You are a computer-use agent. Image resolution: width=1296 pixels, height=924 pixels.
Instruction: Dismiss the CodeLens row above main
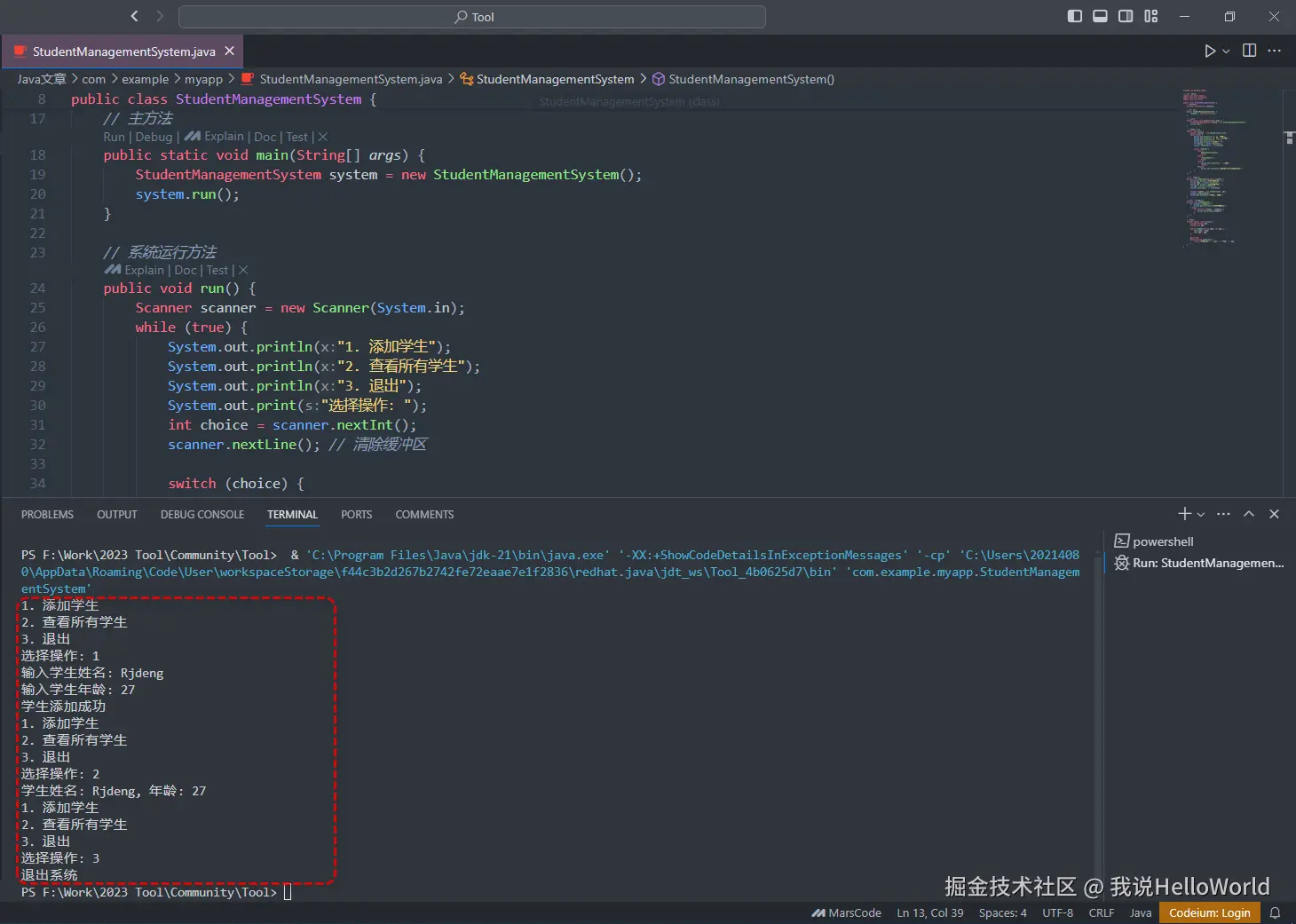[323, 137]
